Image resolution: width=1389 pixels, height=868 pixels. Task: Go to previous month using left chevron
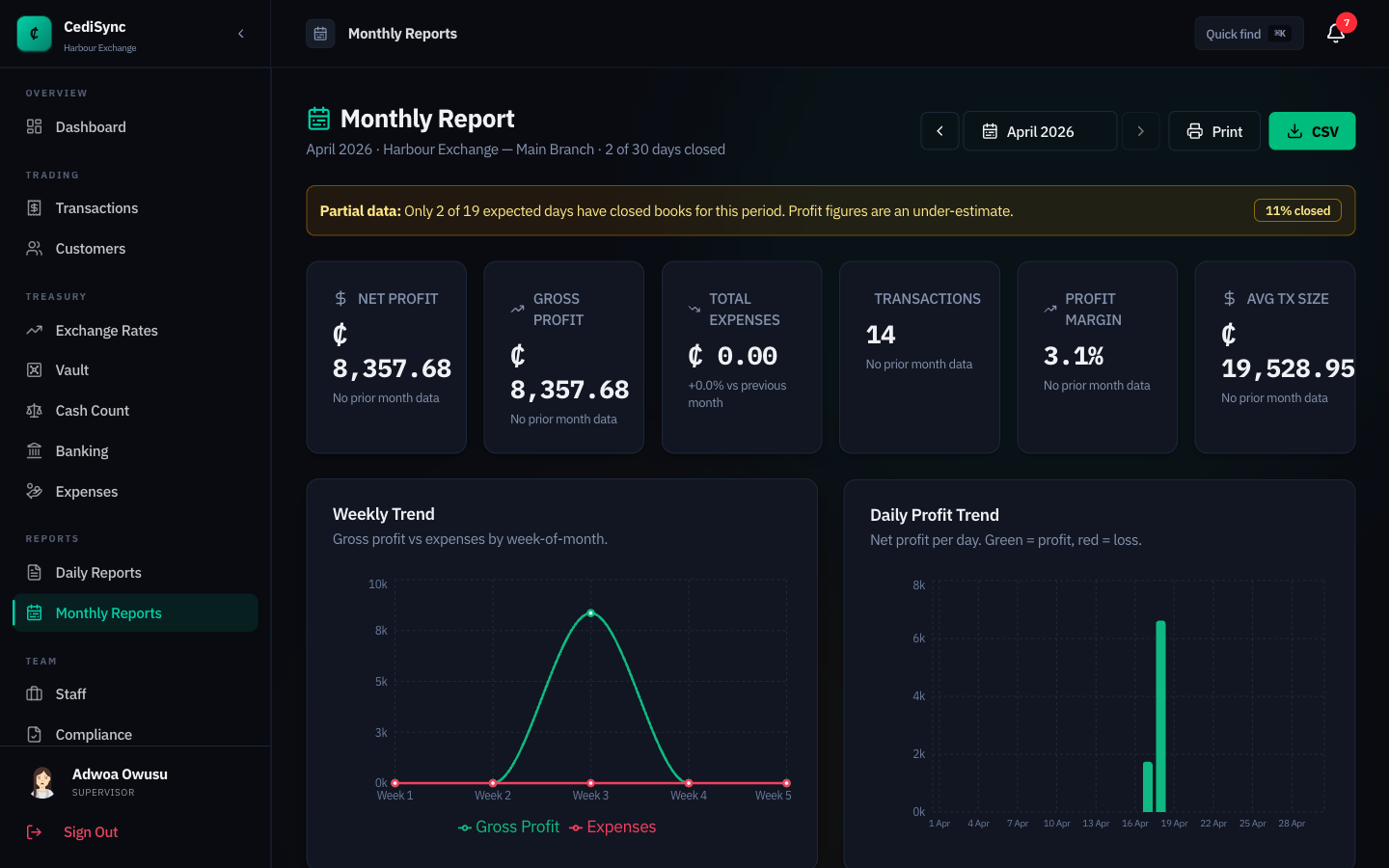pos(940,130)
